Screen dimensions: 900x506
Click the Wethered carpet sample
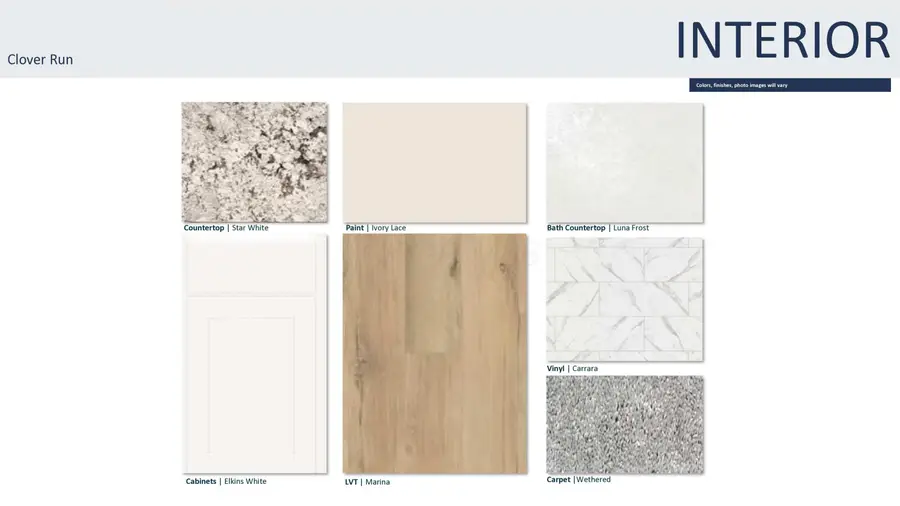(x=624, y=425)
